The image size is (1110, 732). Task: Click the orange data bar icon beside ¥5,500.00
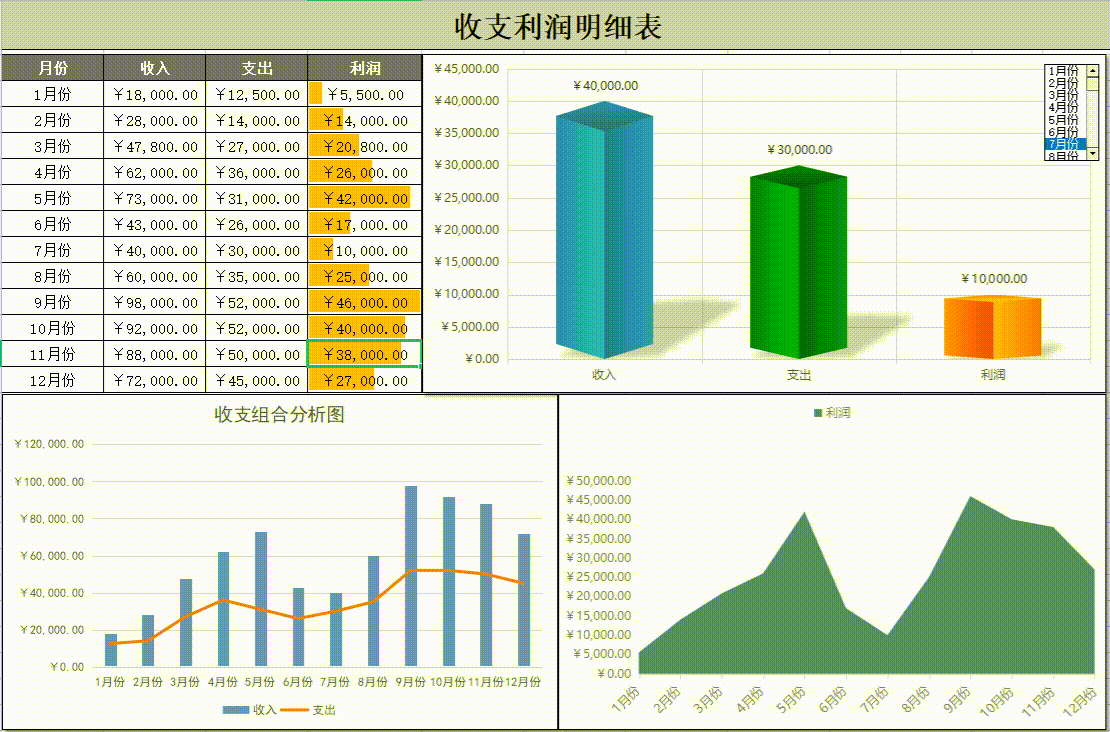[314, 94]
